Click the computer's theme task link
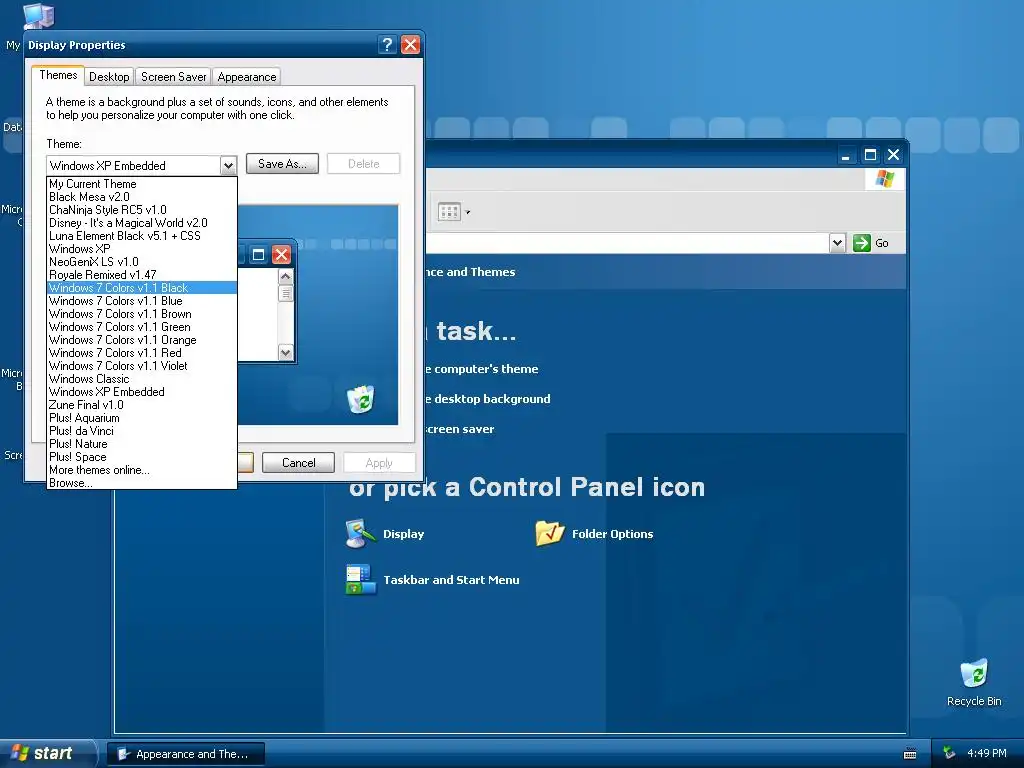 (x=482, y=369)
